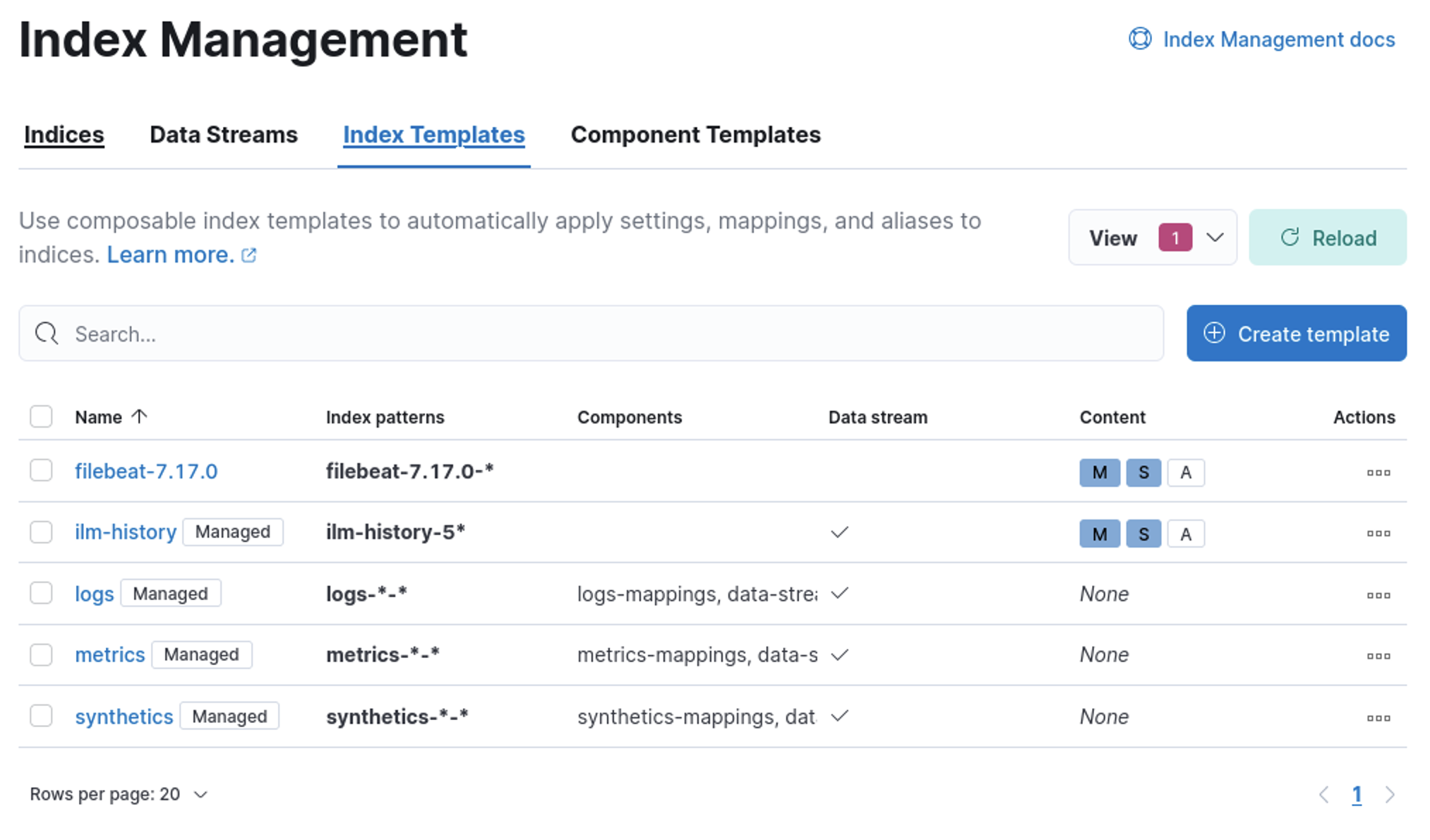This screenshot has height=840, width=1430.
Task: Check the logs template checkbox
Action: tap(41, 593)
